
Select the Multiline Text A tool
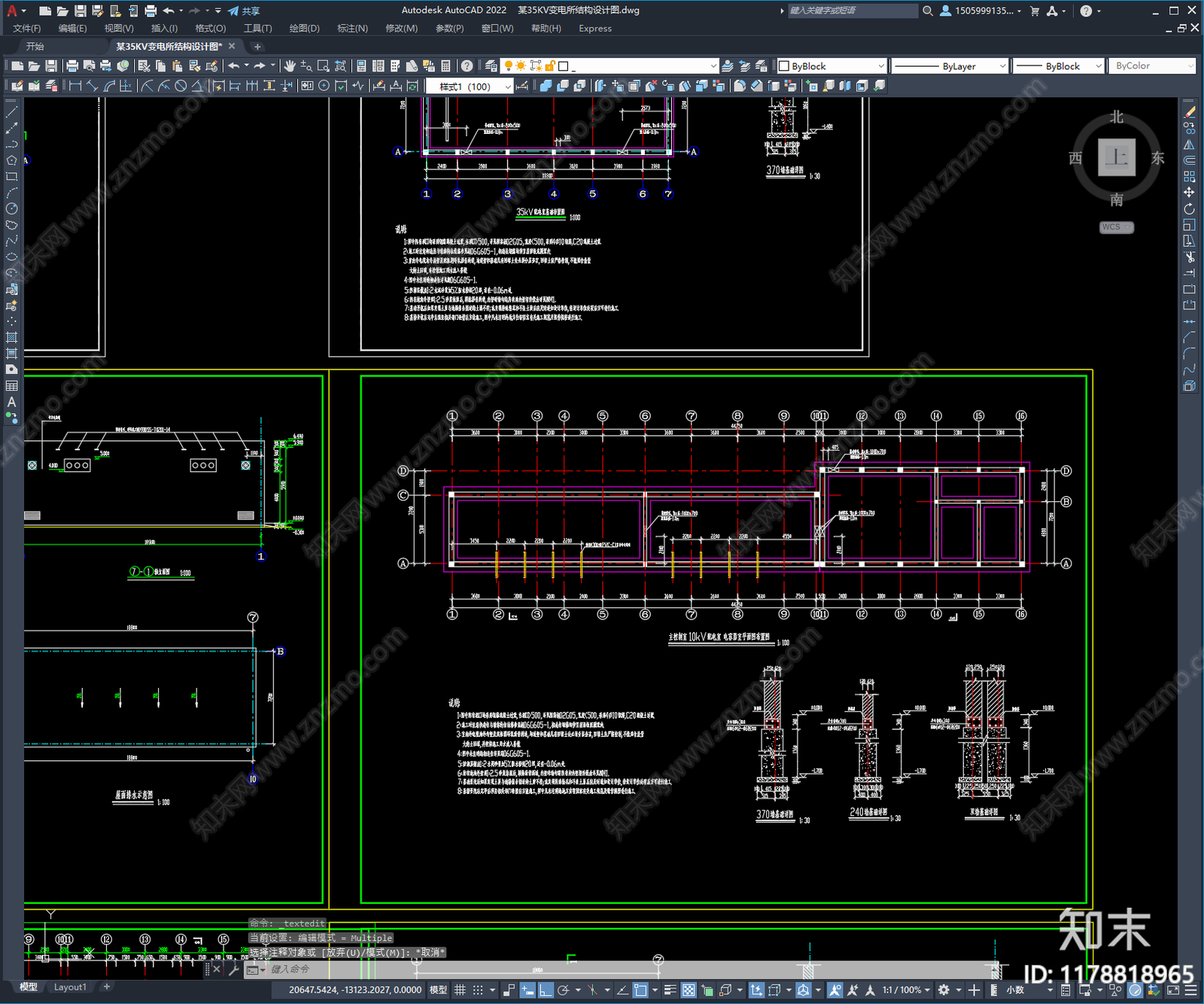tap(11, 403)
